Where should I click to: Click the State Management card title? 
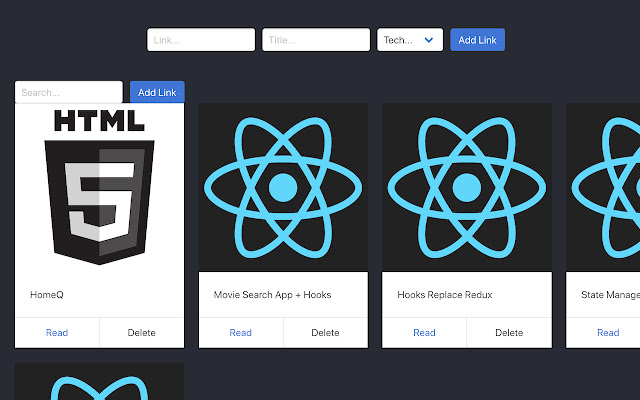[x=610, y=295]
